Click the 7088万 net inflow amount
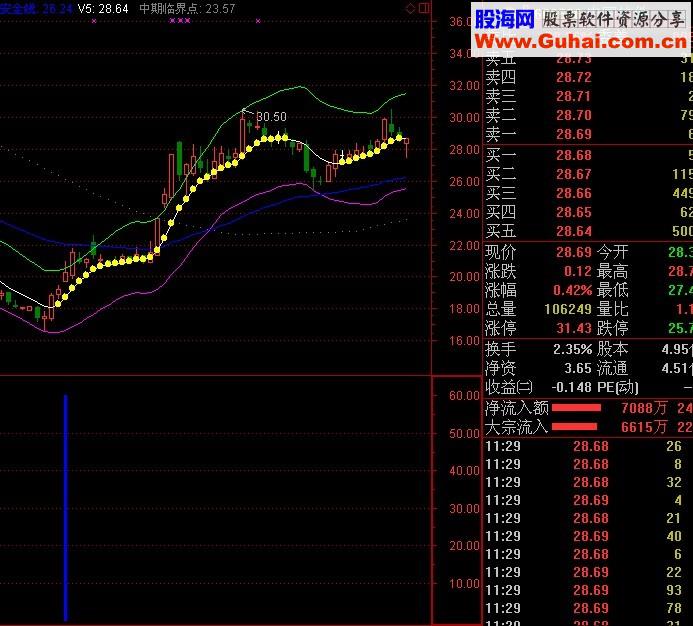 (644, 408)
